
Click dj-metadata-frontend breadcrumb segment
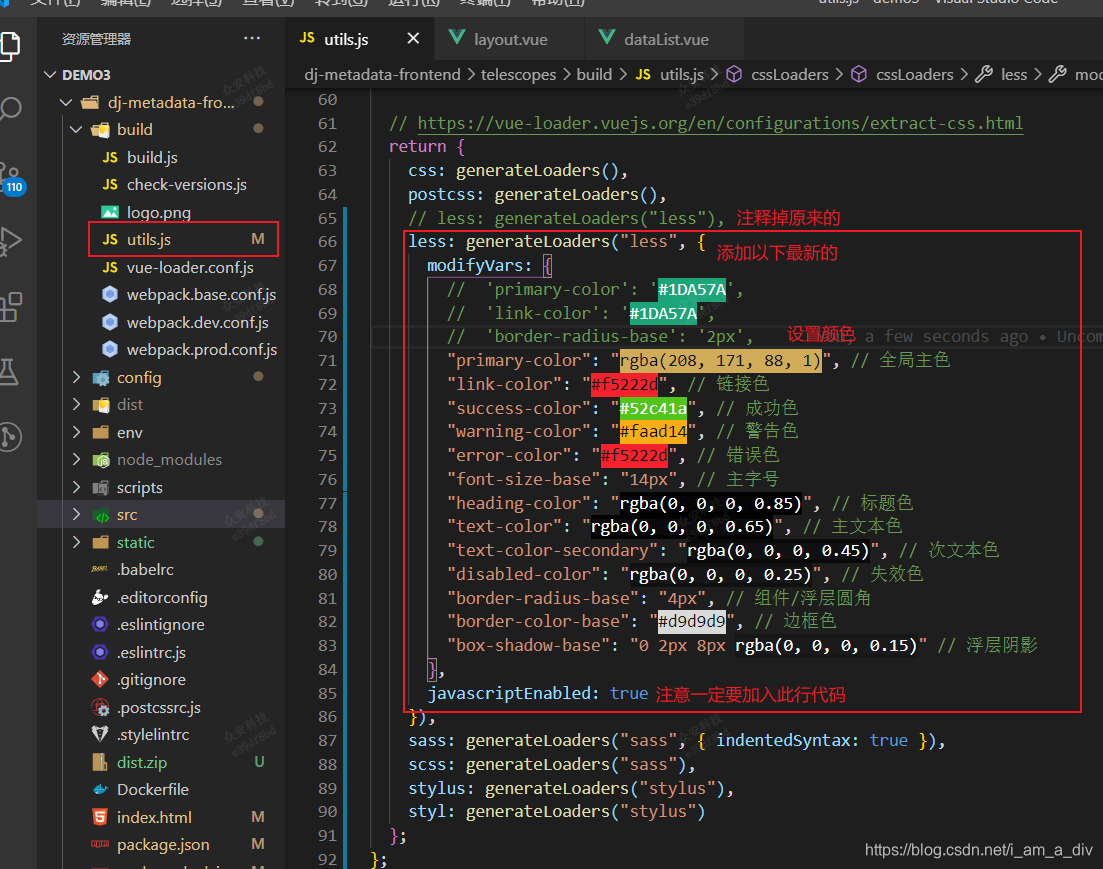point(382,75)
